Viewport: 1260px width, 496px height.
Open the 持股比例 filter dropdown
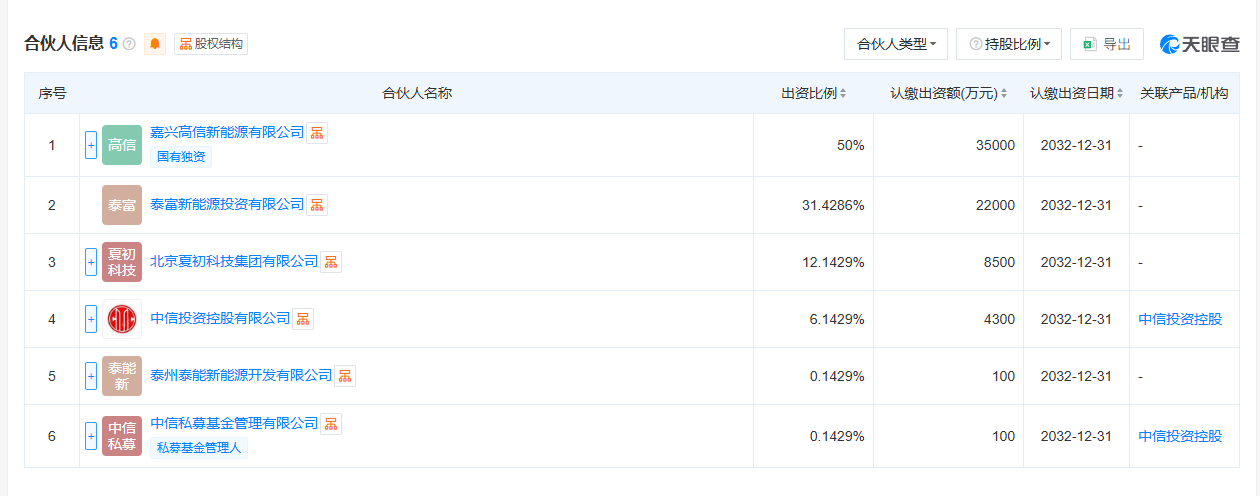pyautogui.click(x=1009, y=44)
